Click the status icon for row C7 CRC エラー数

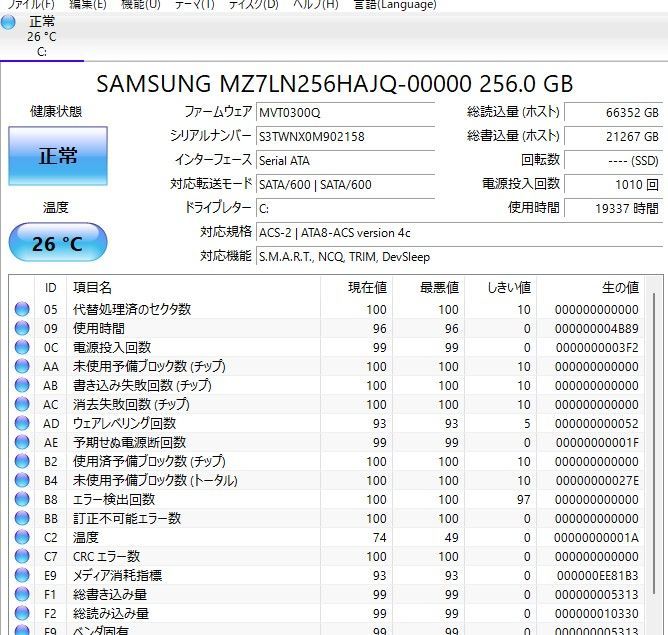coord(22,556)
